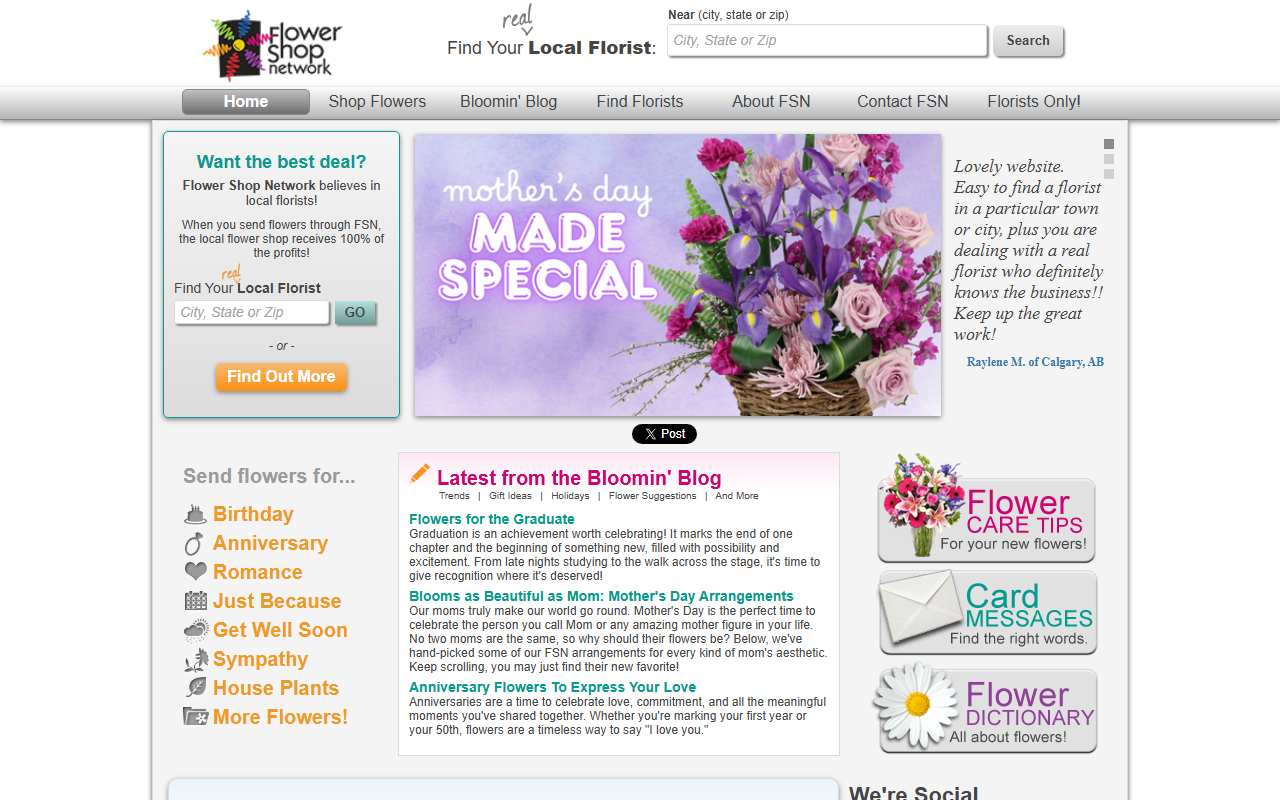Viewport: 1280px width, 800px height.
Task: Click the GO button in sidebar
Action: click(355, 313)
